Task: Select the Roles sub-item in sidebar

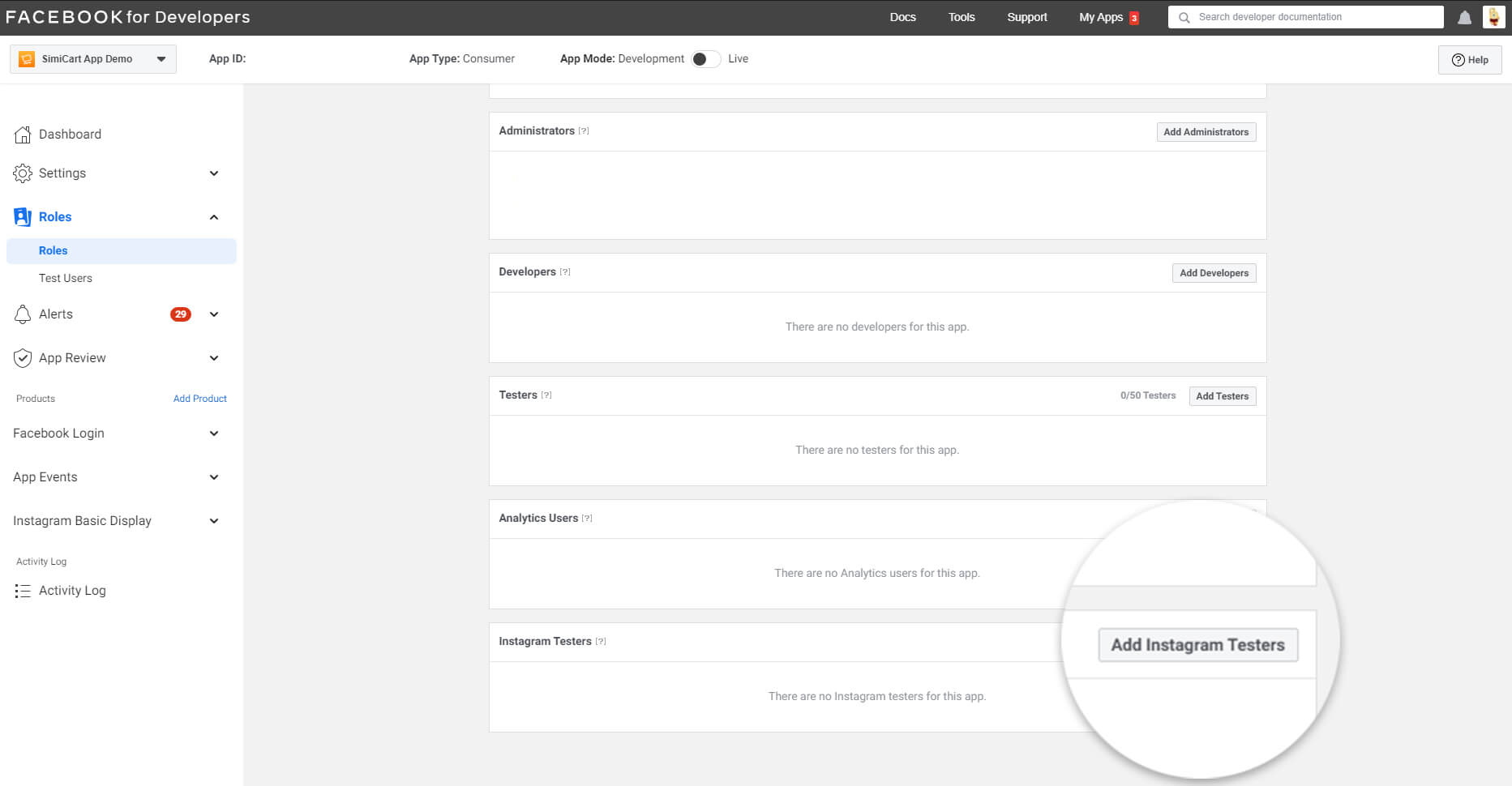Action: click(122, 251)
